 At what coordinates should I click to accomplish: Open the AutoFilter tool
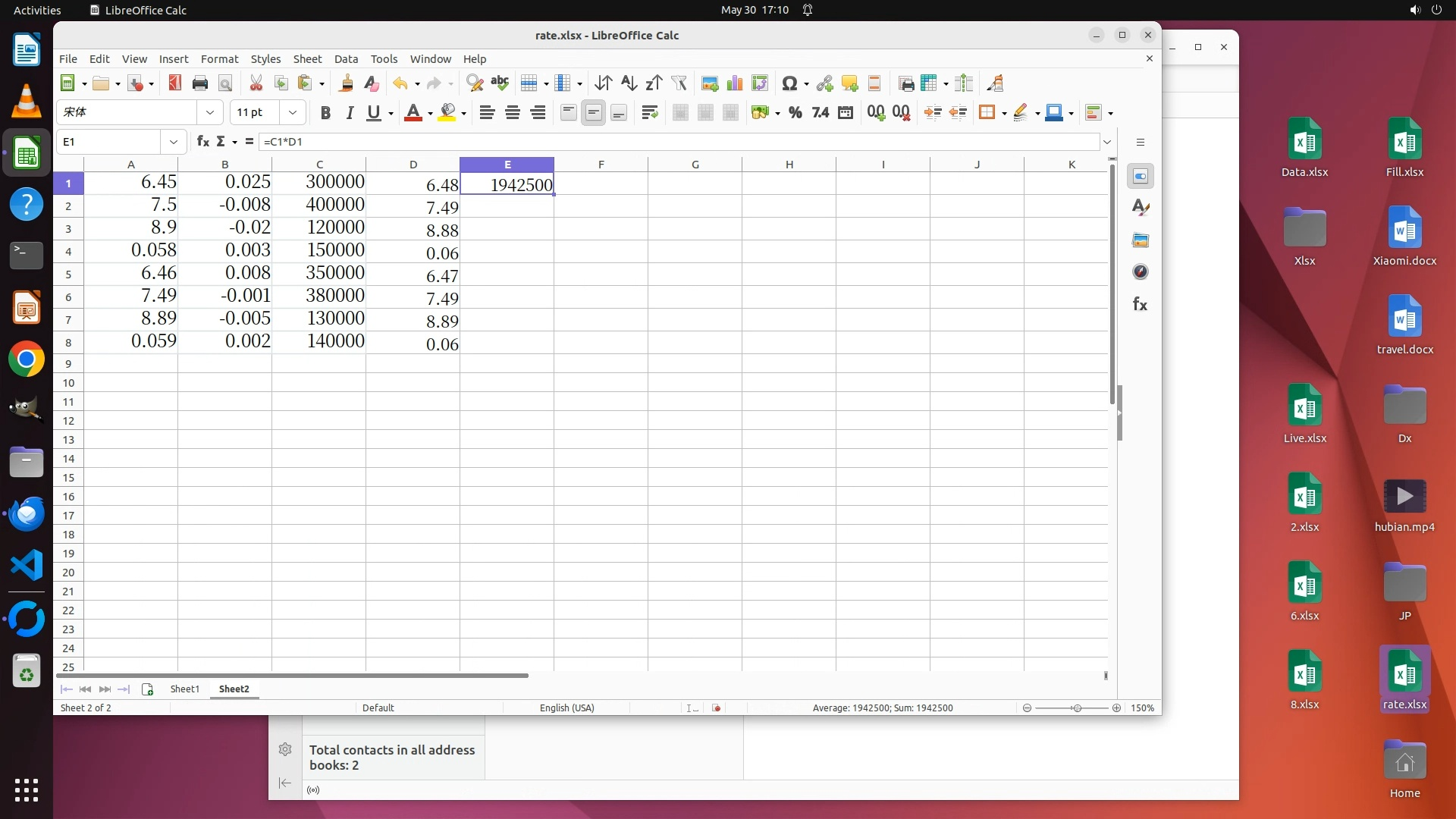click(x=679, y=83)
